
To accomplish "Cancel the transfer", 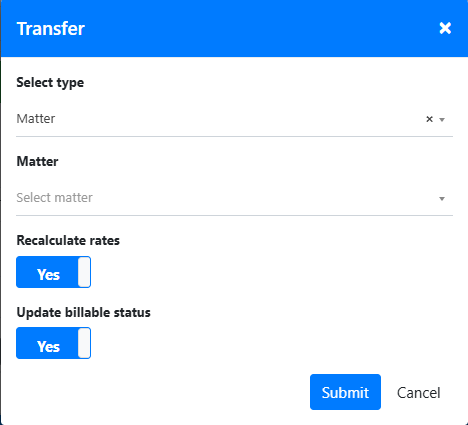I will pos(419,393).
